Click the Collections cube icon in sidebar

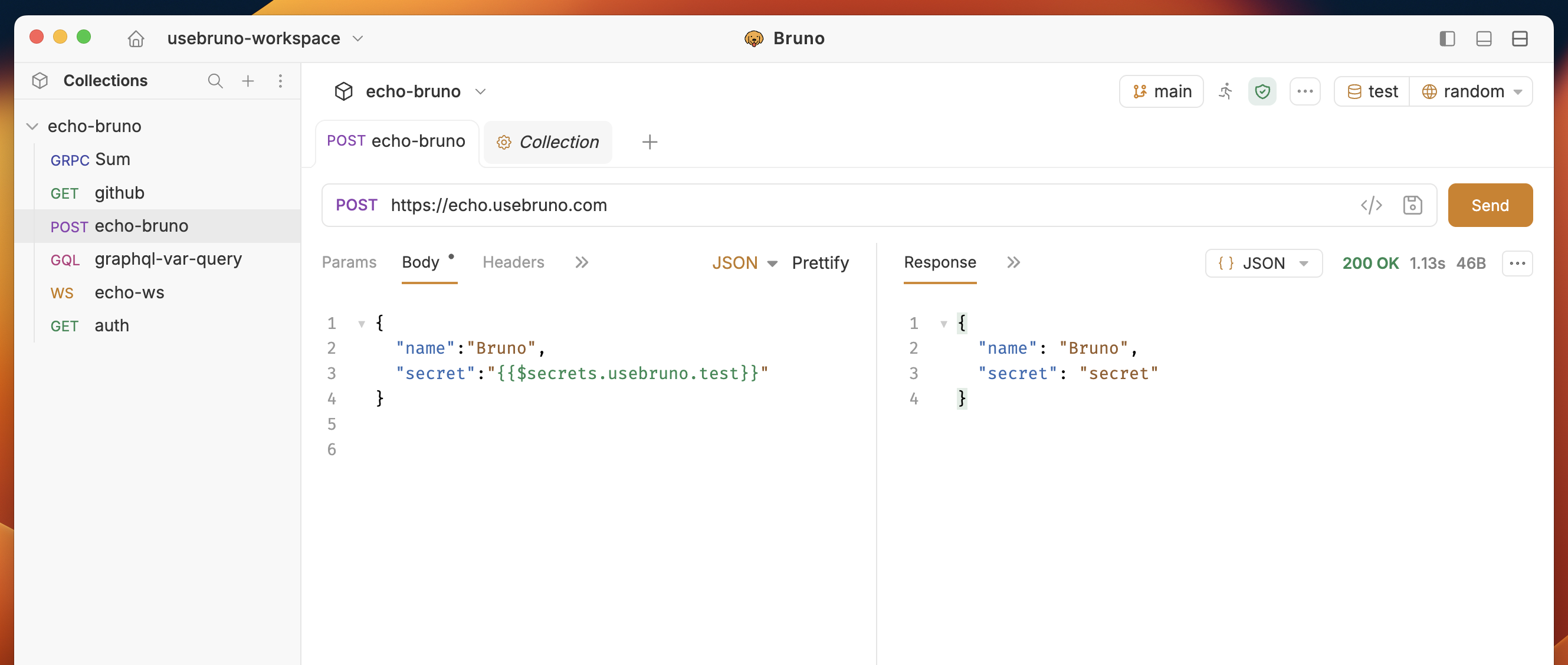click(40, 81)
